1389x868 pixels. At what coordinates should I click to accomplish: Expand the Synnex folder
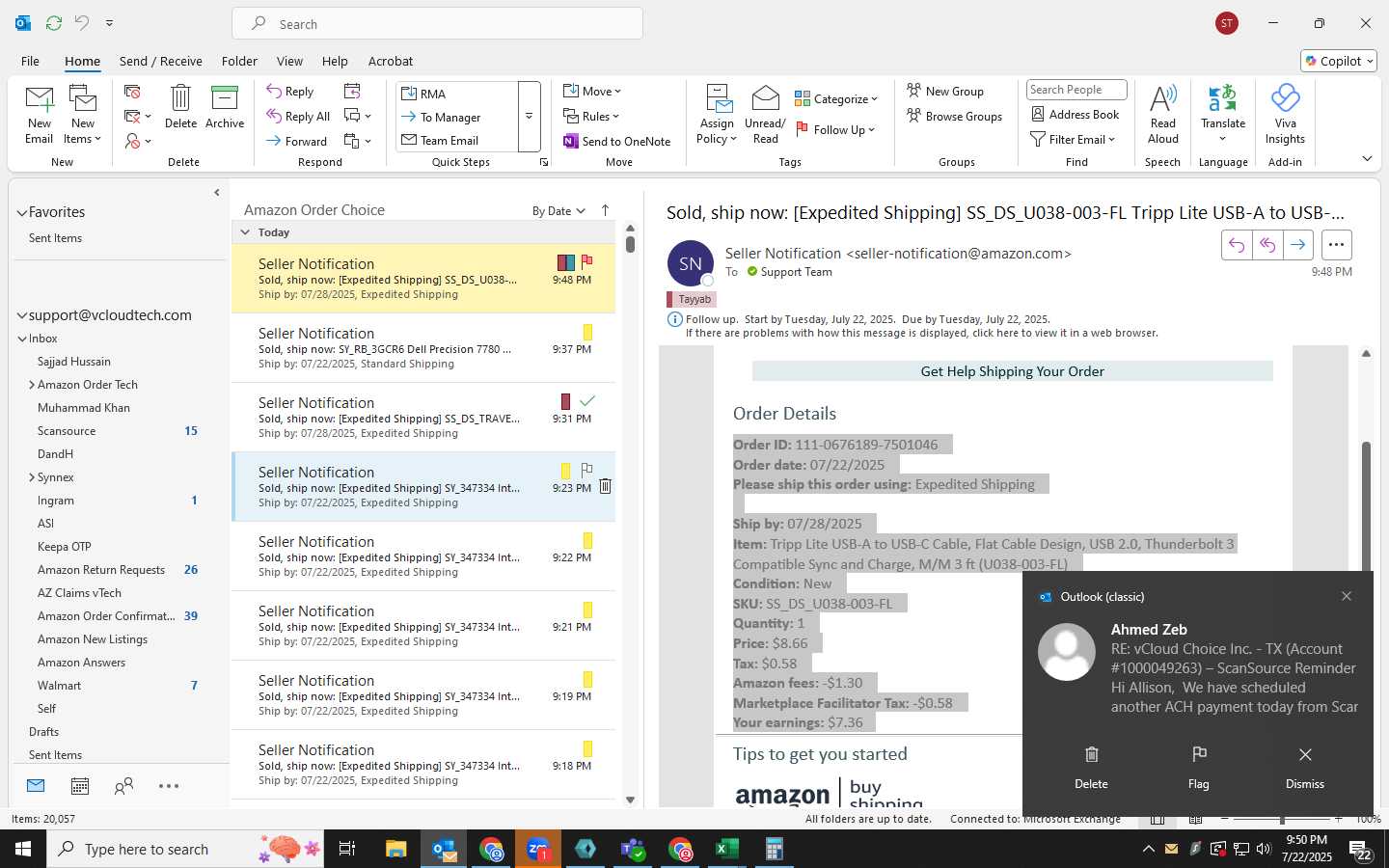(x=32, y=477)
